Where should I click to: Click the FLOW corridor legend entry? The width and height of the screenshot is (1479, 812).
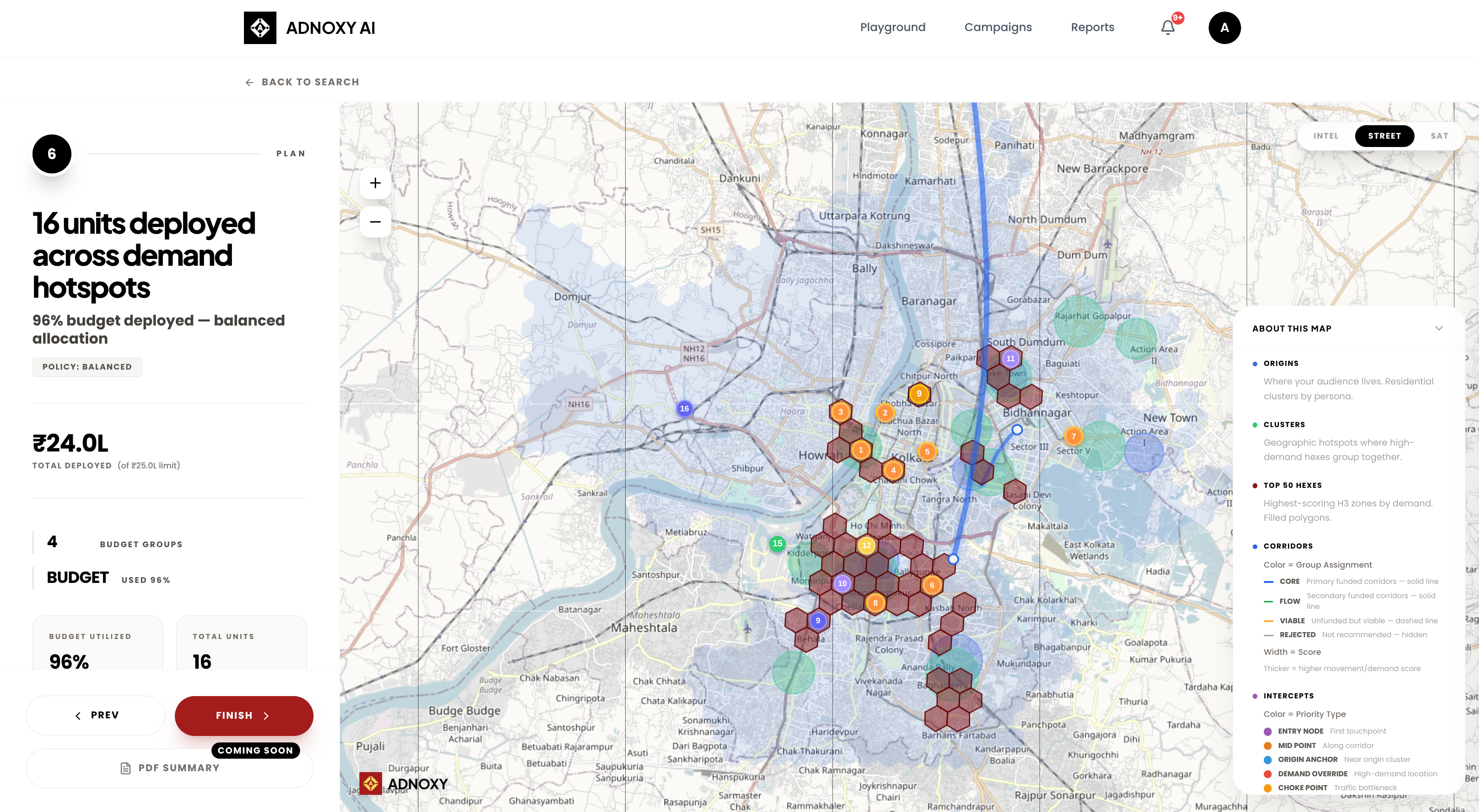click(x=1349, y=601)
